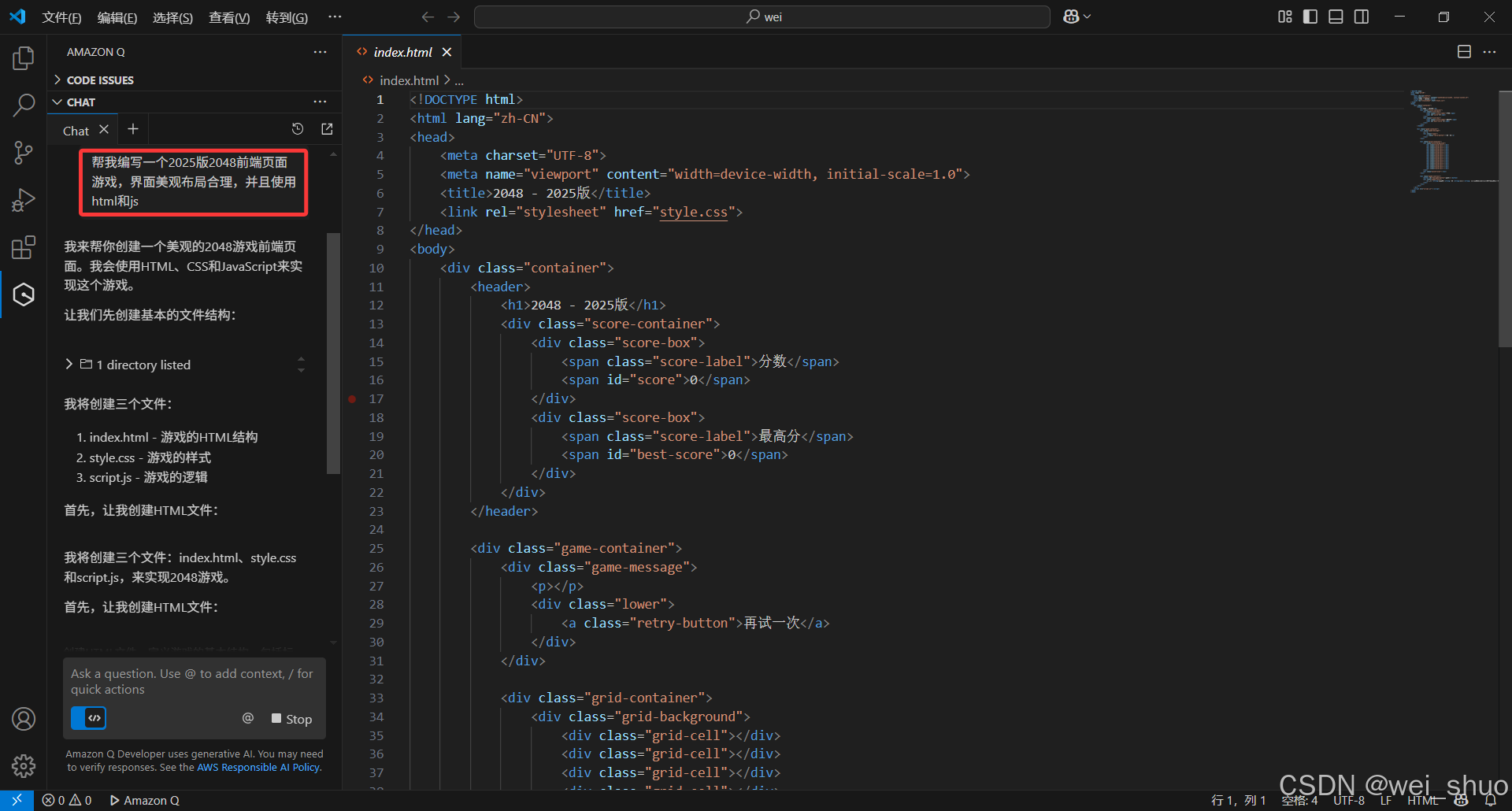Screen dimensions: 1512x811
Task: Expand the 1 directory listed item
Action: pos(134,365)
